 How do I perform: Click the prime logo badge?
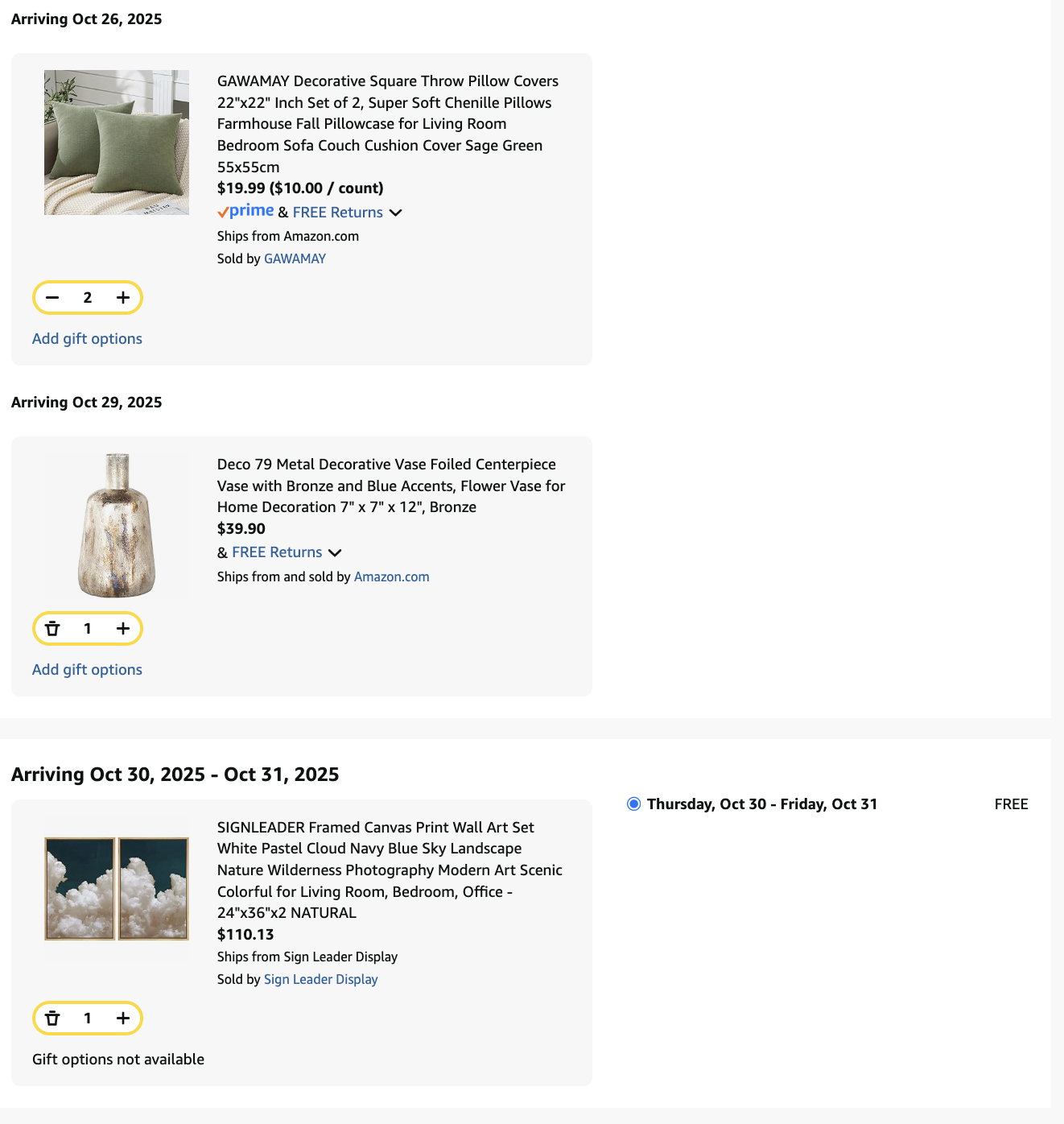(245, 211)
